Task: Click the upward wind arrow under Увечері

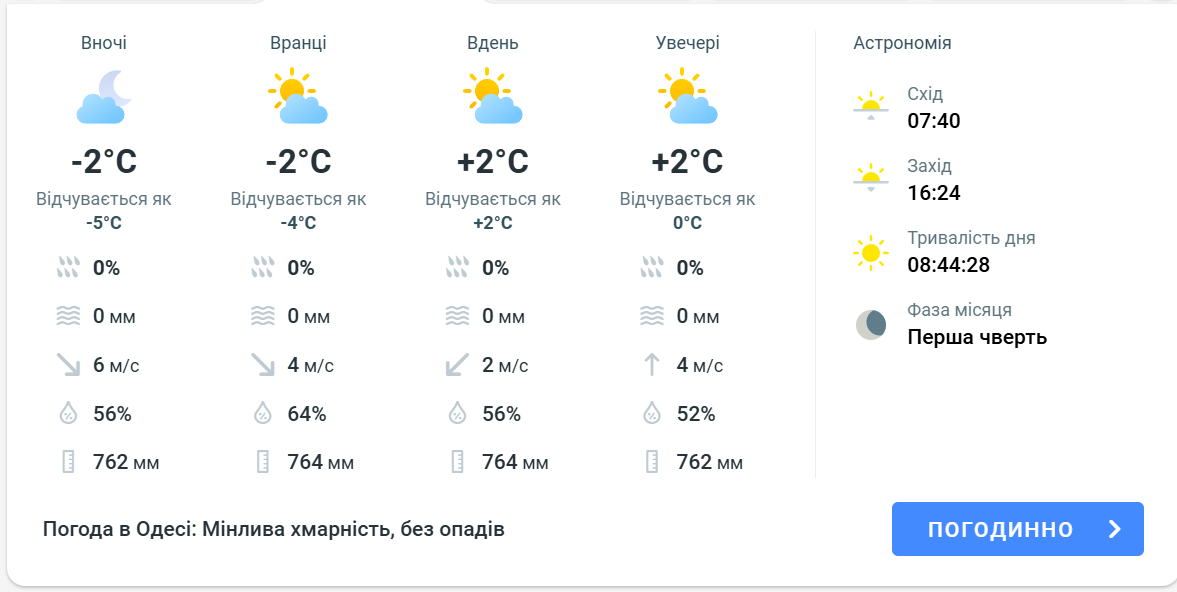Action: 654,365
